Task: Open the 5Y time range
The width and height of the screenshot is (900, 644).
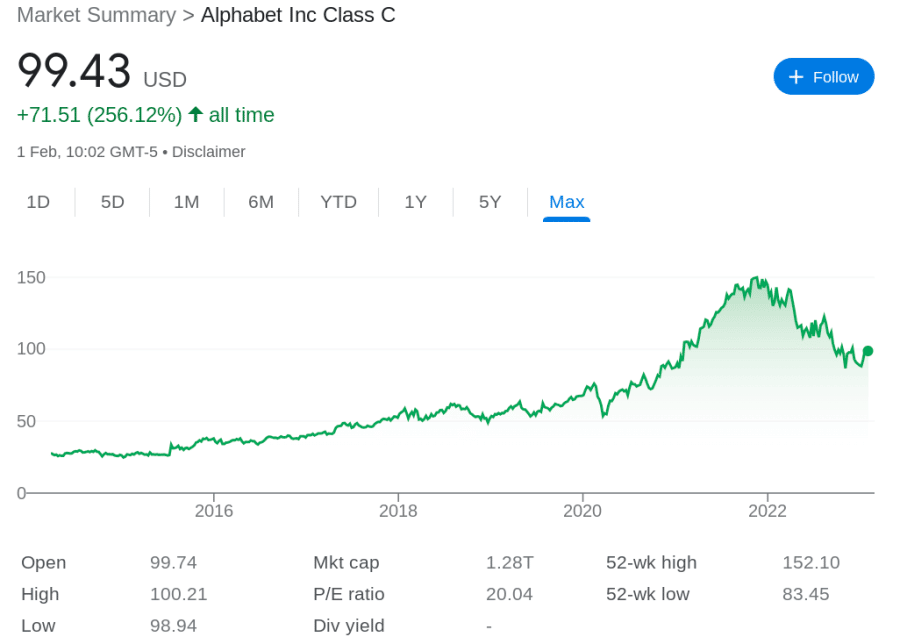Action: (x=490, y=201)
